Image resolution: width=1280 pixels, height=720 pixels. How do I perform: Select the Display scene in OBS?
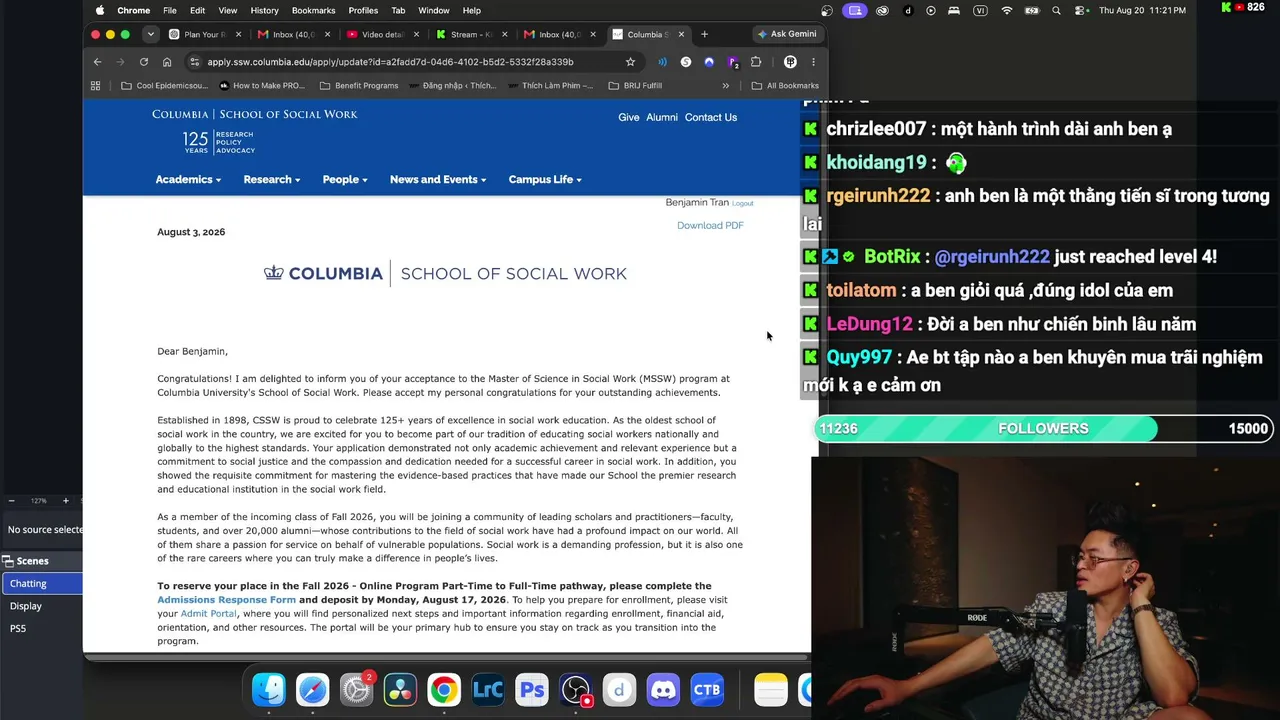pyautogui.click(x=41, y=606)
